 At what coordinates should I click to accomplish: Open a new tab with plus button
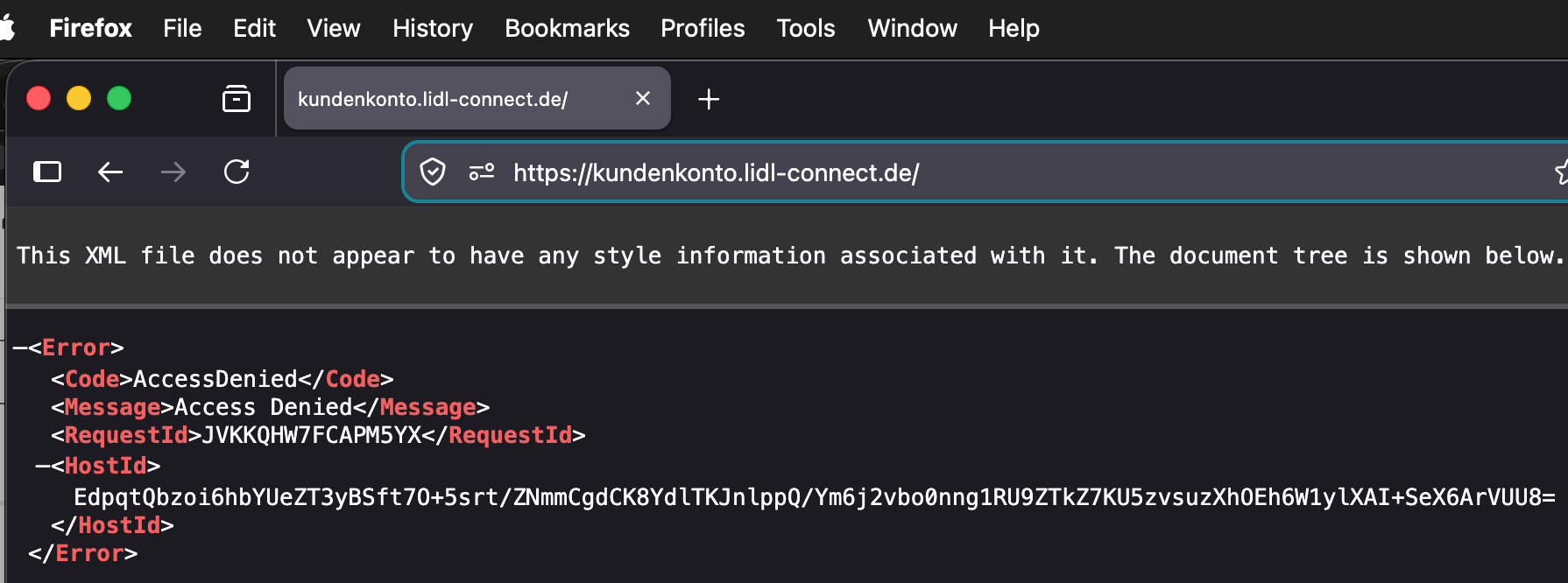[709, 99]
